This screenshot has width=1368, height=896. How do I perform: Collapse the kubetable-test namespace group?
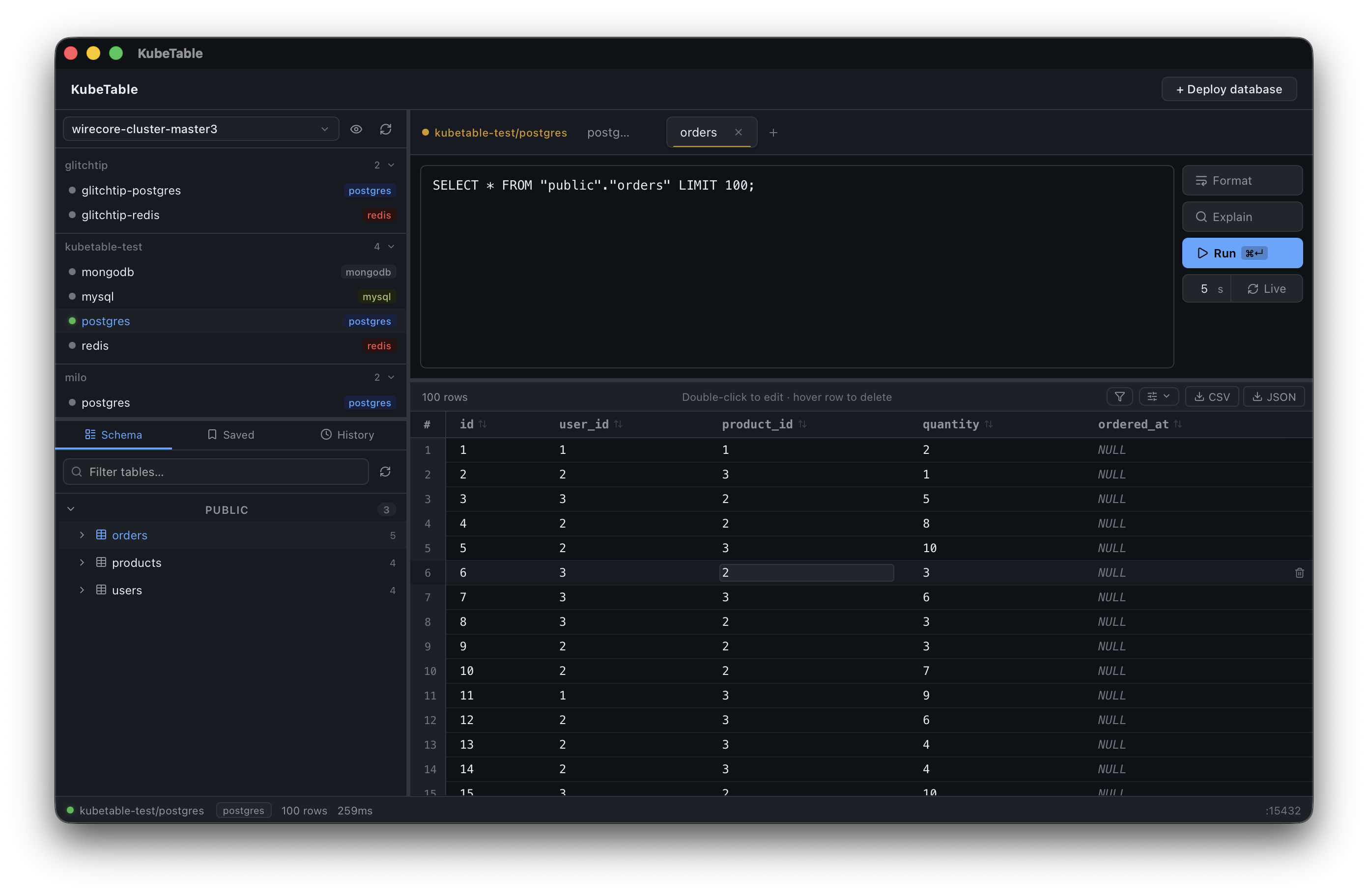pos(391,247)
